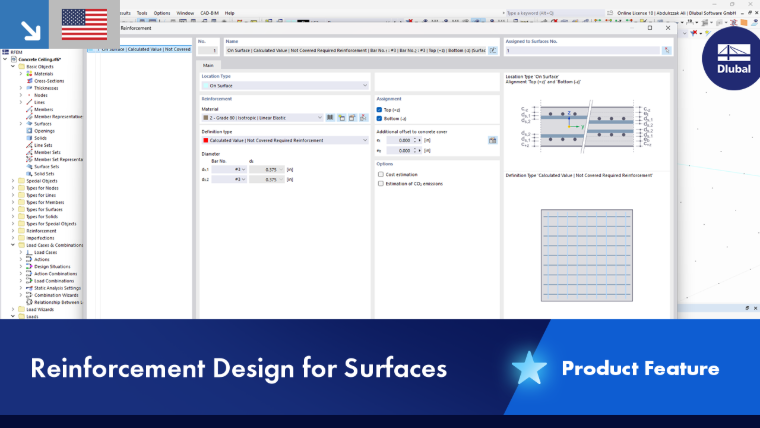
Task: Open the Window menu
Action: tap(185, 13)
